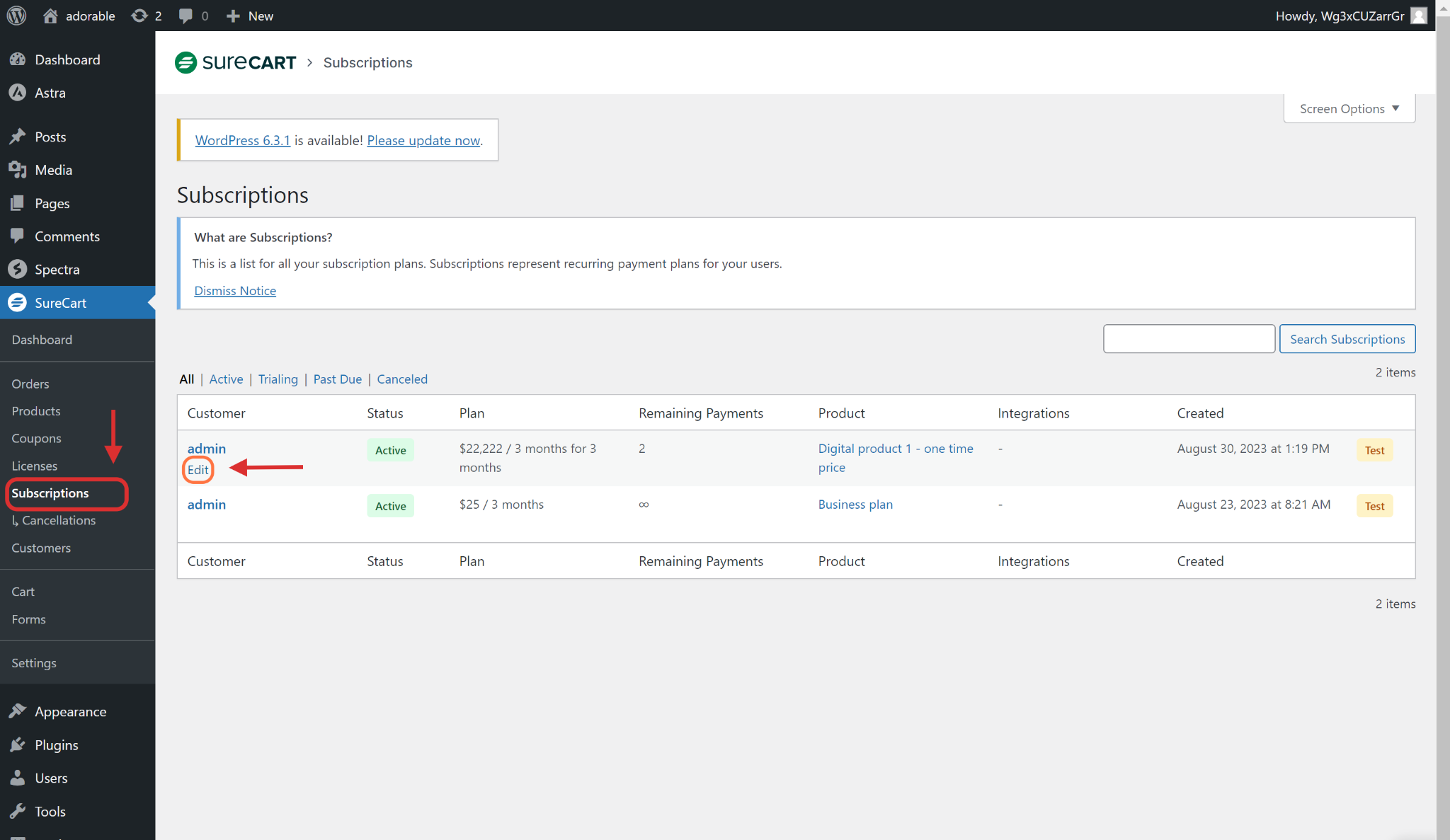1450x840 pixels.
Task: Open the New content menu
Action: click(250, 16)
